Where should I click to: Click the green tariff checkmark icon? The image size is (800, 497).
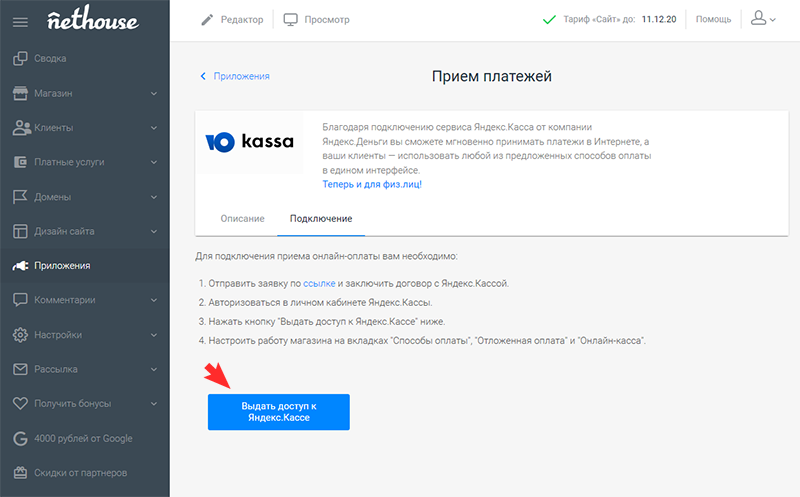click(x=549, y=20)
